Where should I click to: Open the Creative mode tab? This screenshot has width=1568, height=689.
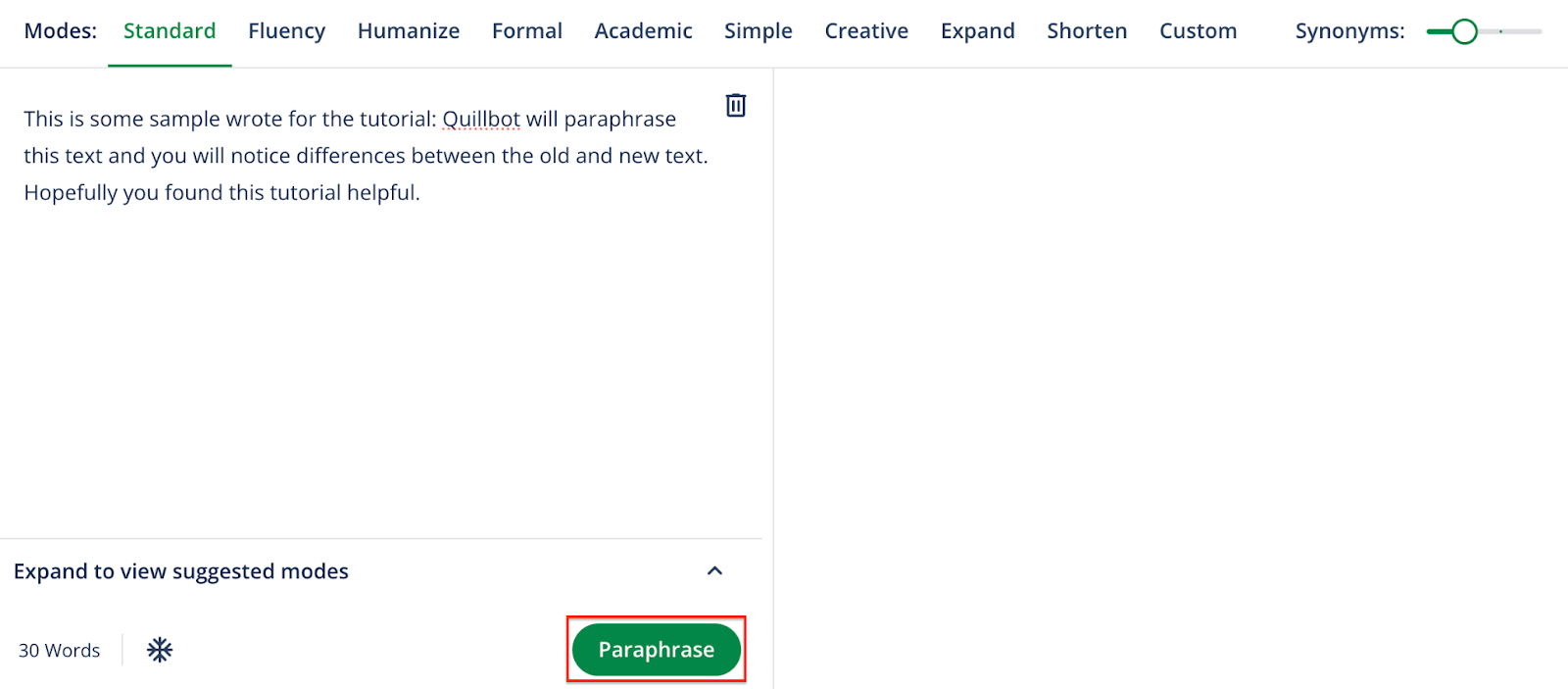click(x=866, y=31)
